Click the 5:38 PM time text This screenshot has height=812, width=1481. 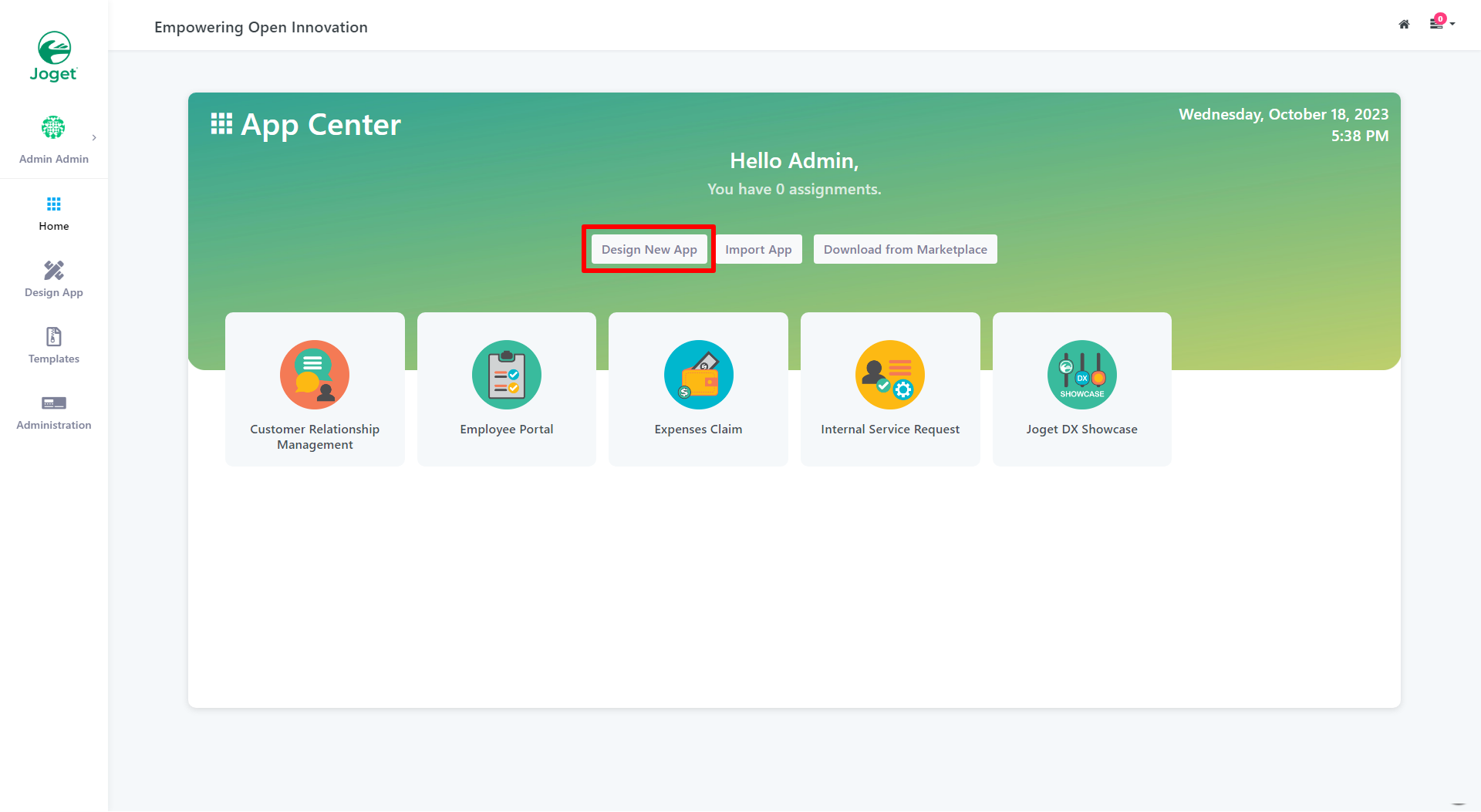(x=1360, y=136)
